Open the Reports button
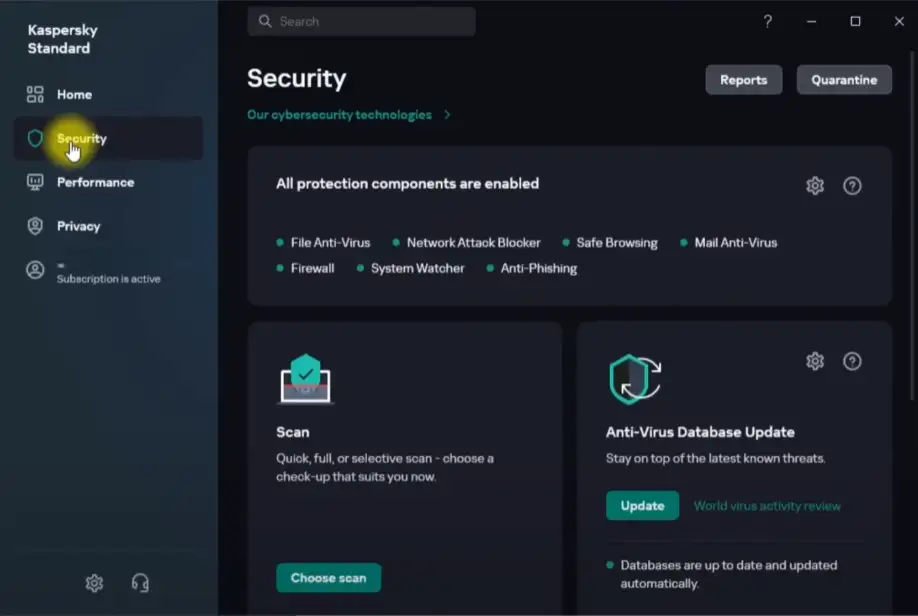This screenshot has width=918, height=616. 743,80
